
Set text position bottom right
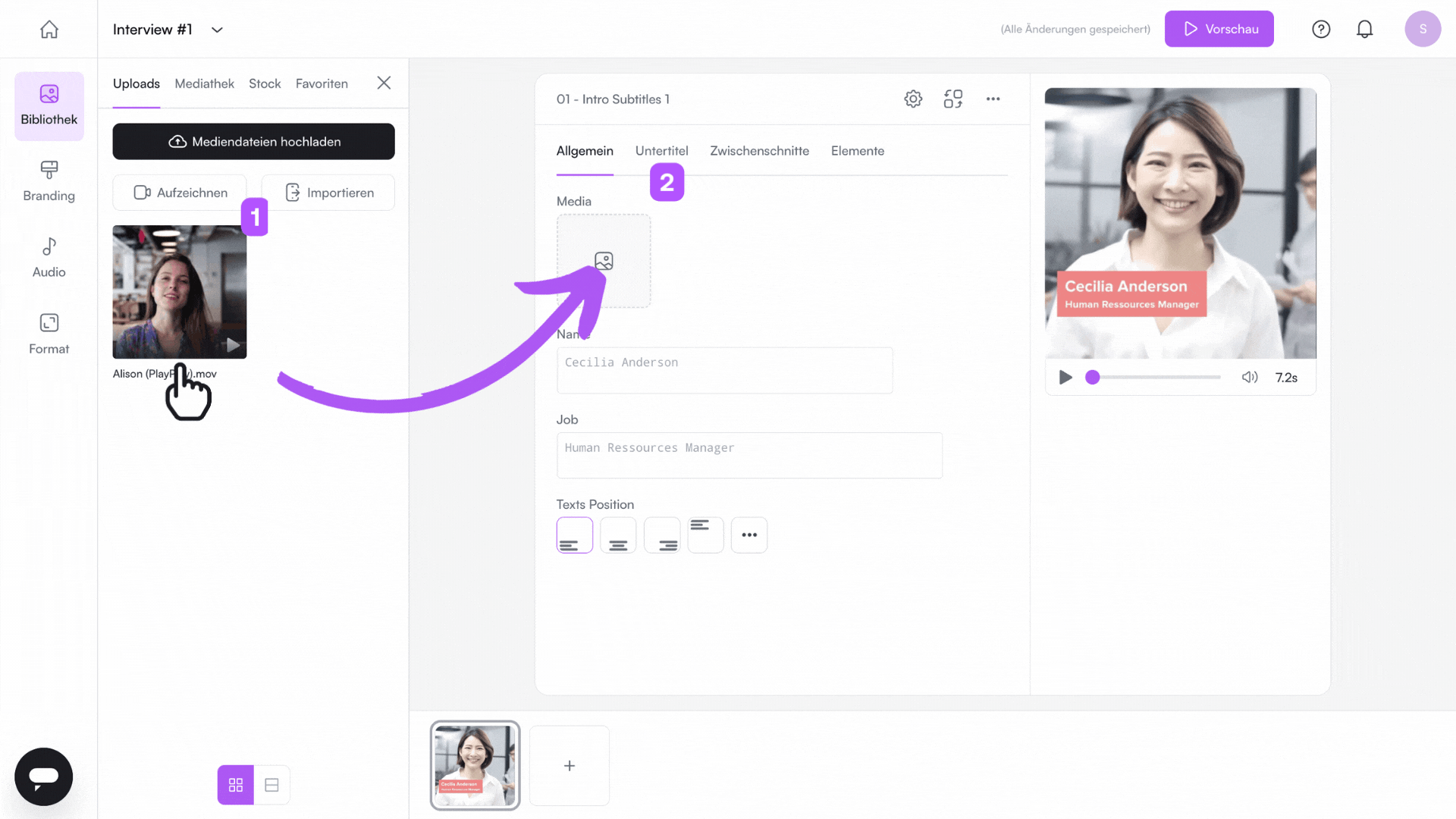pos(662,535)
